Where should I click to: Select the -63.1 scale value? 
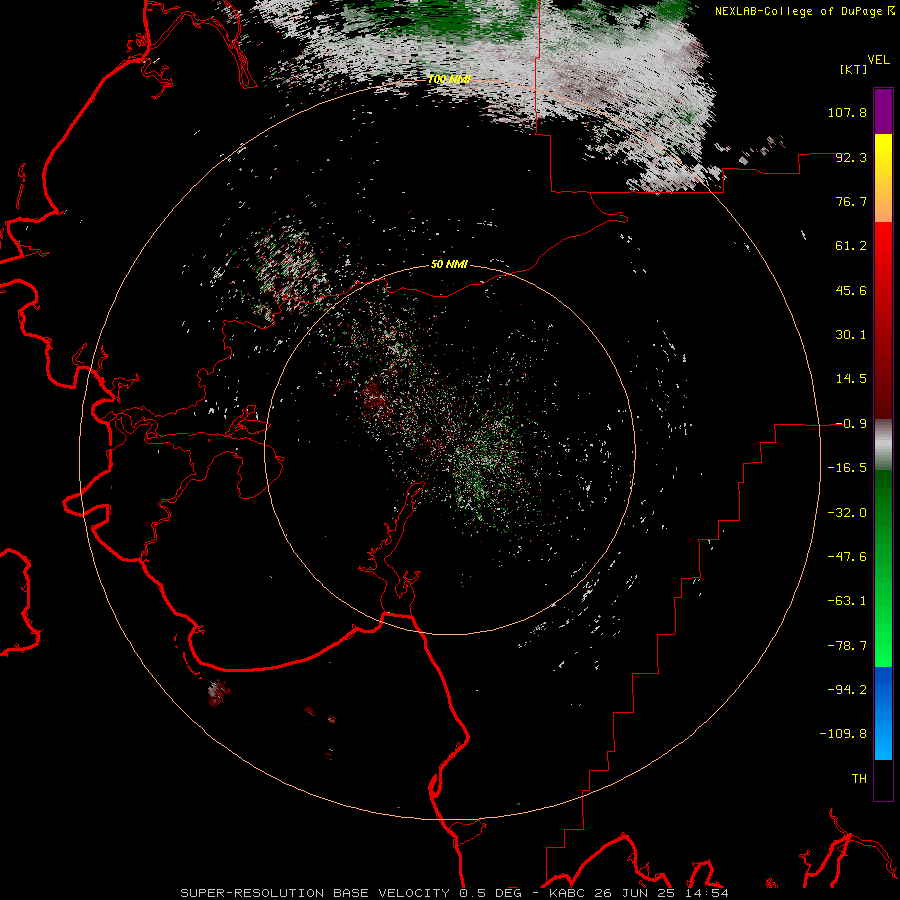click(x=847, y=601)
